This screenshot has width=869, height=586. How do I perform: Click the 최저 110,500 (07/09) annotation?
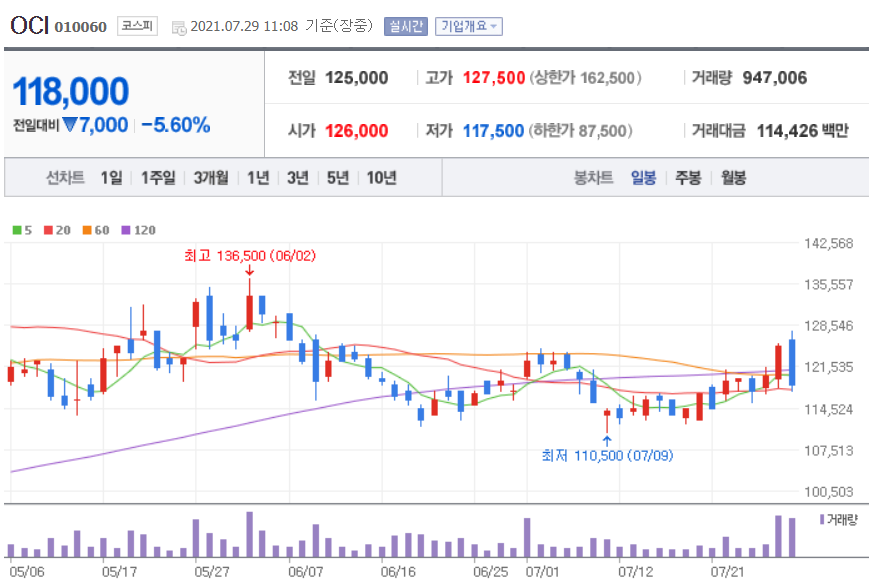[x=607, y=456]
